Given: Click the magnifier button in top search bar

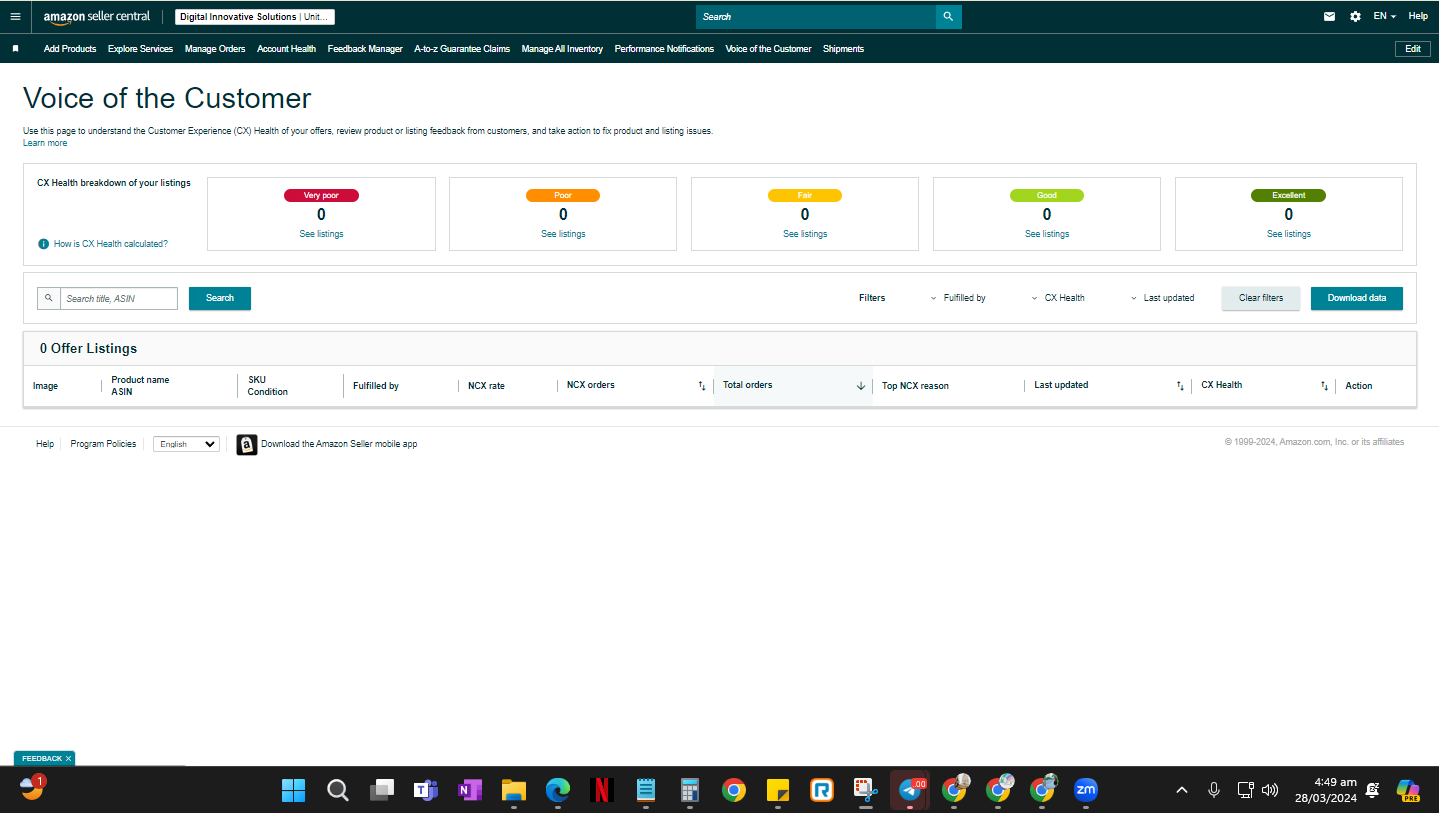Looking at the screenshot, I should 948,17.
